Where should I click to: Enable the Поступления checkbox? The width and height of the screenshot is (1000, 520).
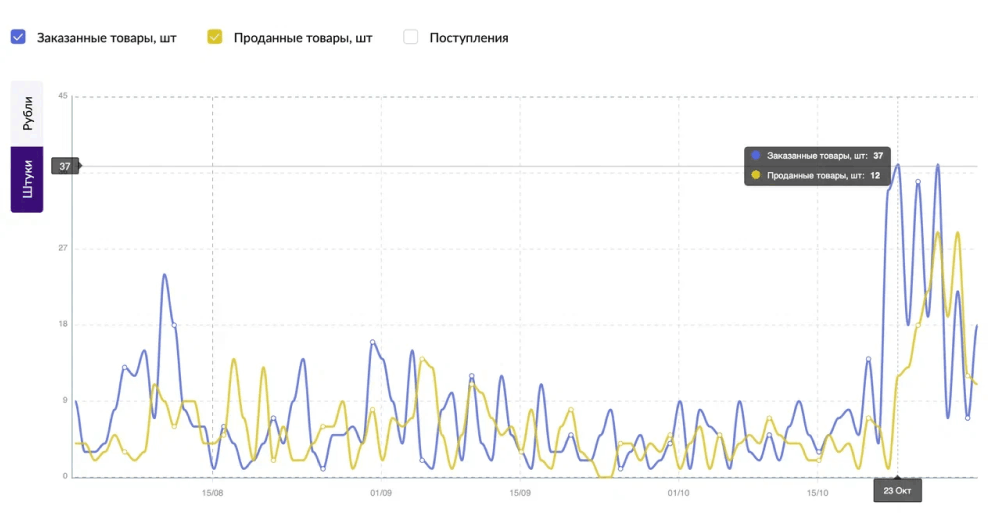coord(411,37)
